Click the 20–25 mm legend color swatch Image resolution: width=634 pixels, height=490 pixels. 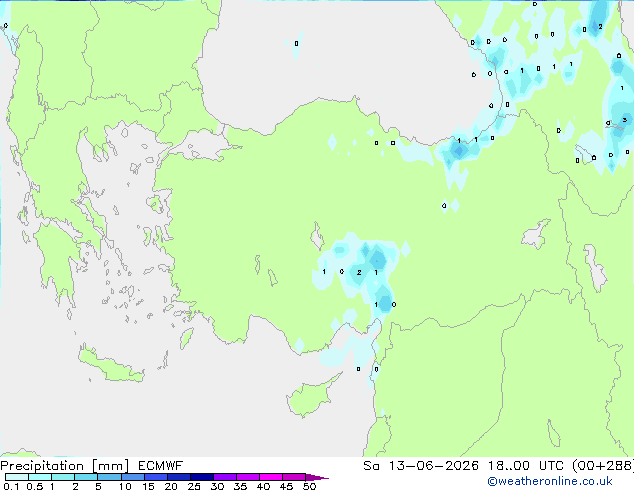click(x=178, y=477)
